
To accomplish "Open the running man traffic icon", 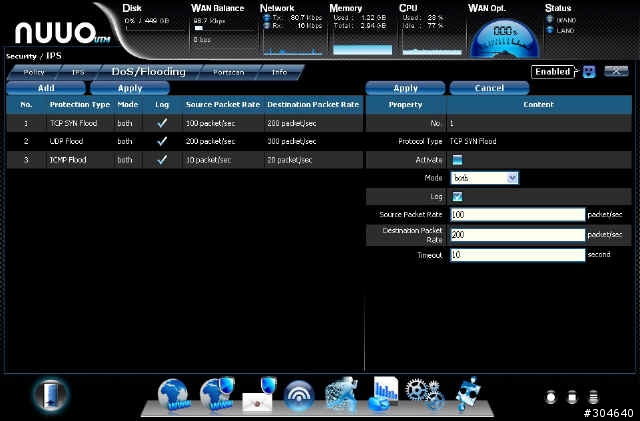I will coord(342,394).
